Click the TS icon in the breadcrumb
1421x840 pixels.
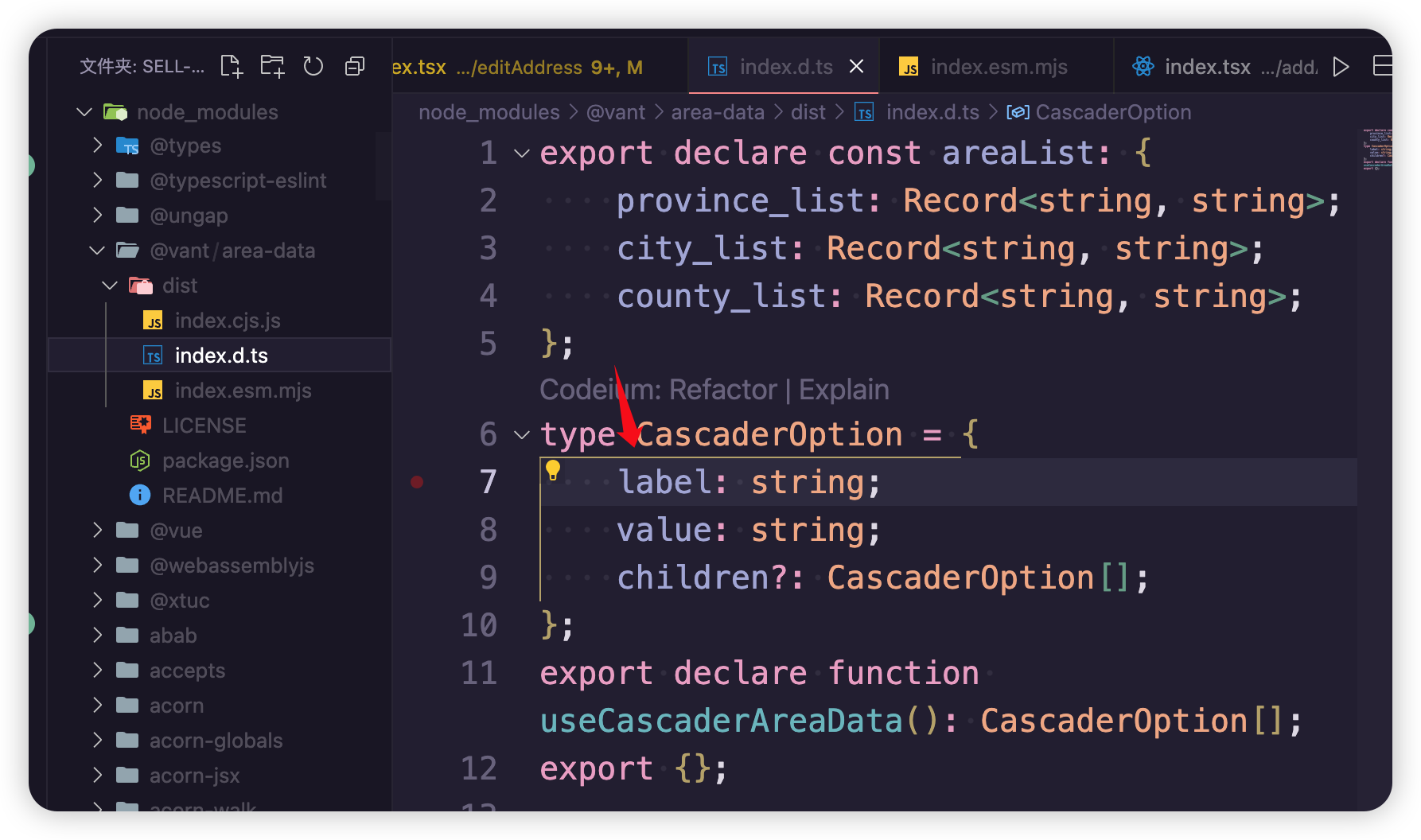[865, 113]
